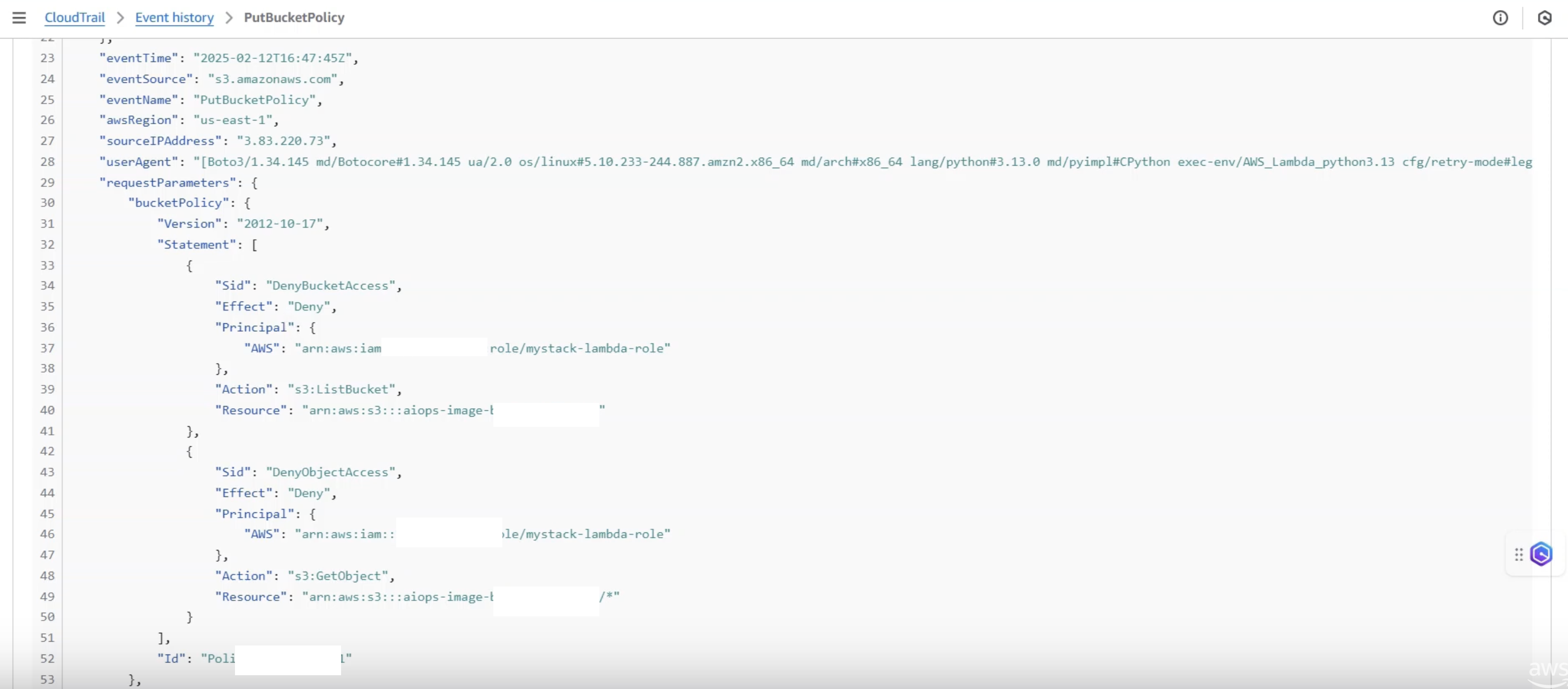Click the info circle icon
The image size is (1568, 689).
click(x=1500, y=18)
